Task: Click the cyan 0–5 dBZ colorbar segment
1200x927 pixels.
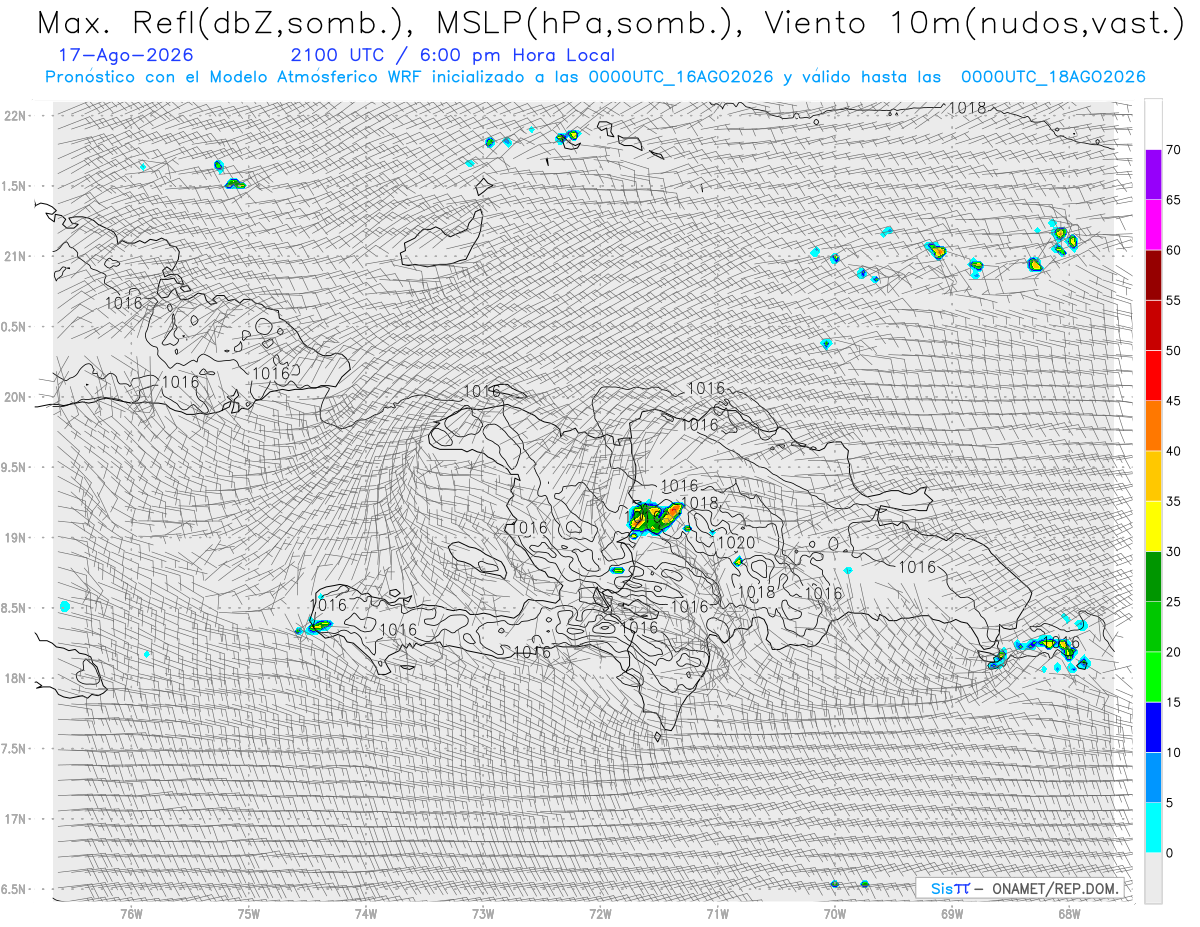Action: (1153, 827)
